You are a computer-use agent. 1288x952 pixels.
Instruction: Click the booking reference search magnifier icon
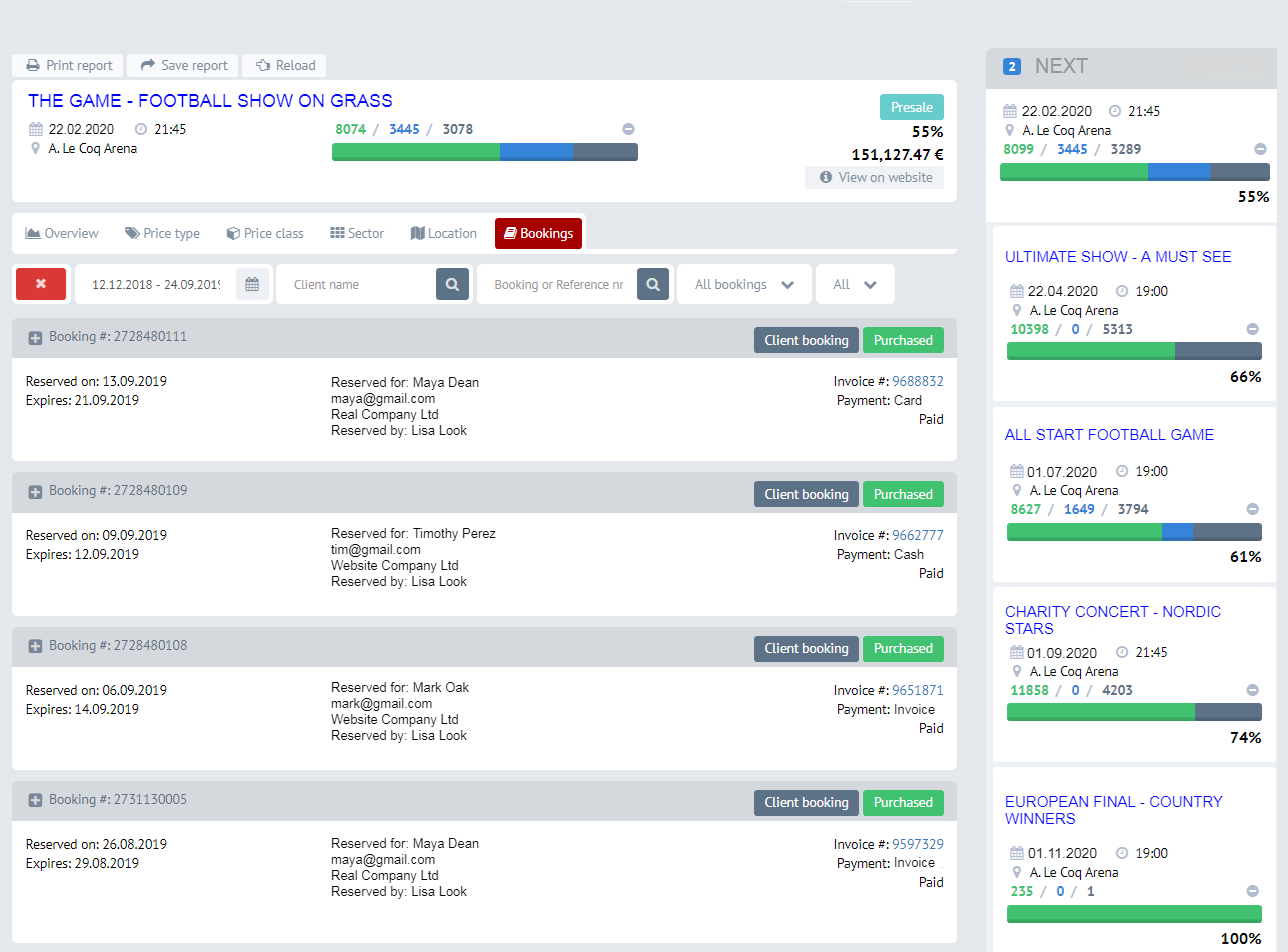tap(653, 284)
